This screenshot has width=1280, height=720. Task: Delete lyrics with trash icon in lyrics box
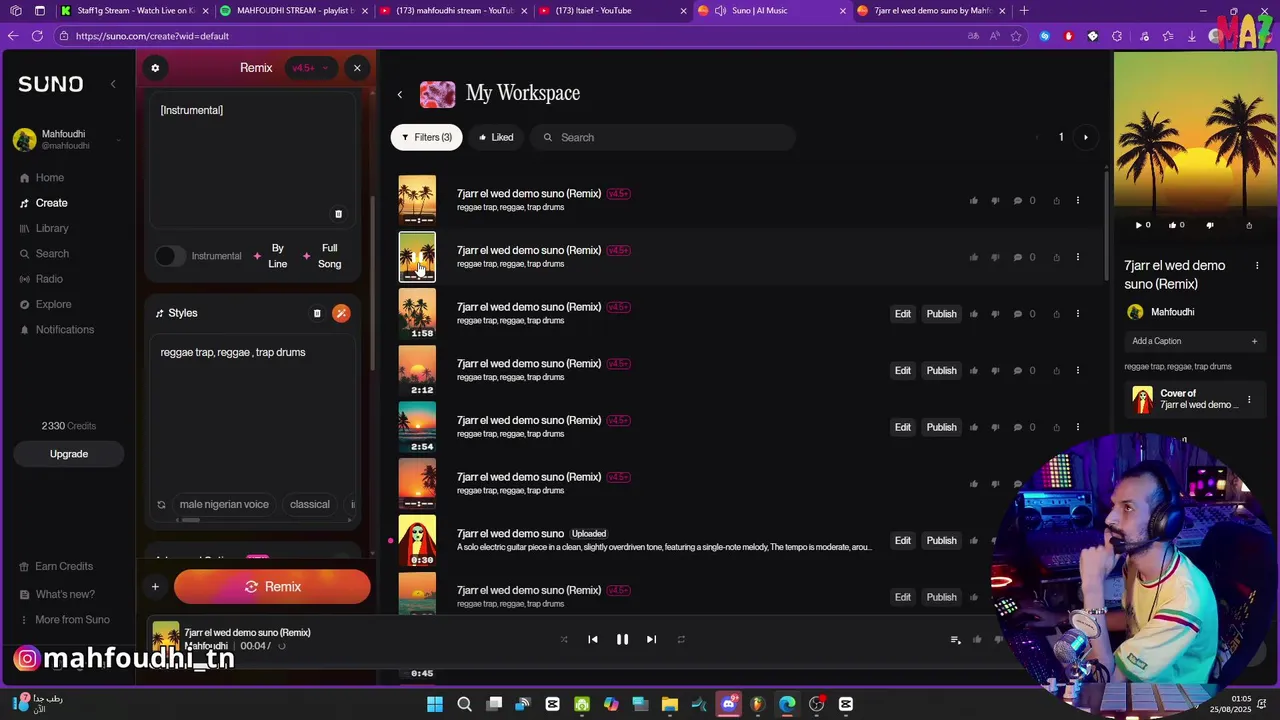338,214
